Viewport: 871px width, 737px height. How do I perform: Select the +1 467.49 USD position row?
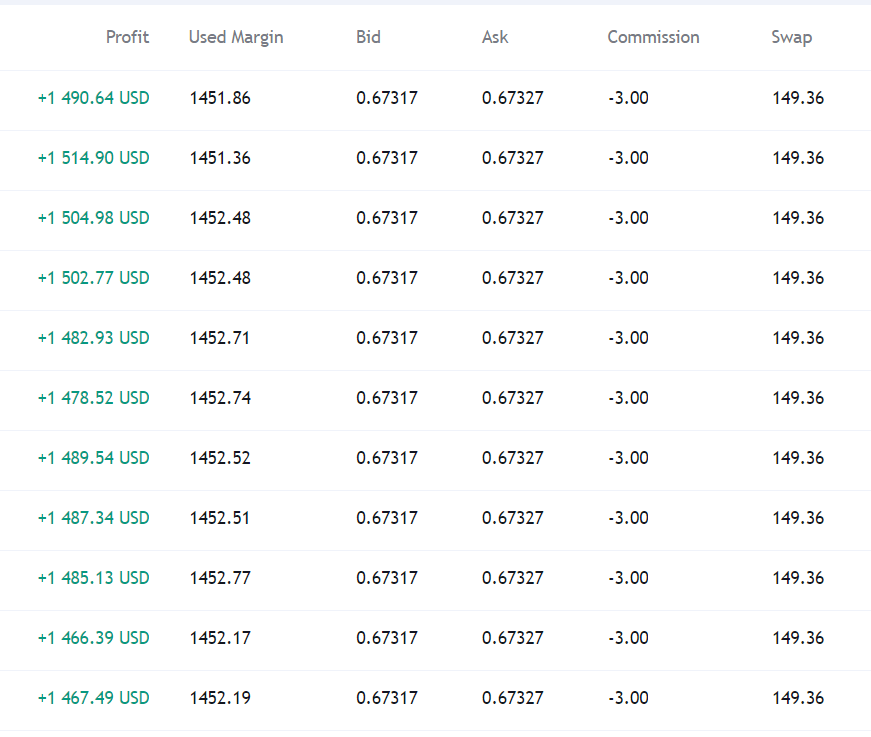click(x=436, y=700)
